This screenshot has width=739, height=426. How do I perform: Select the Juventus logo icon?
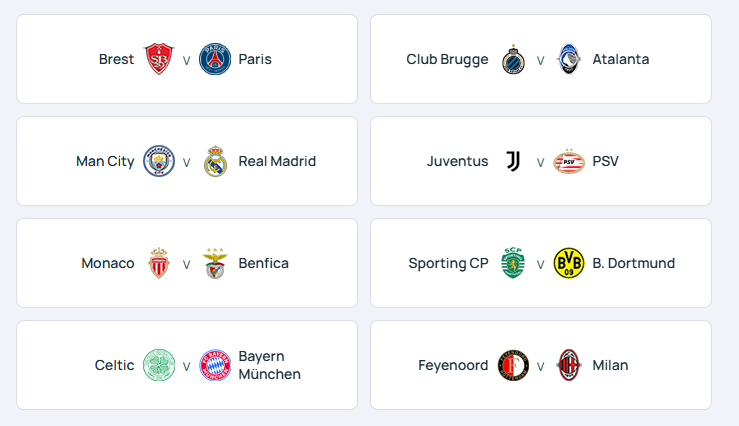point(513,161)
